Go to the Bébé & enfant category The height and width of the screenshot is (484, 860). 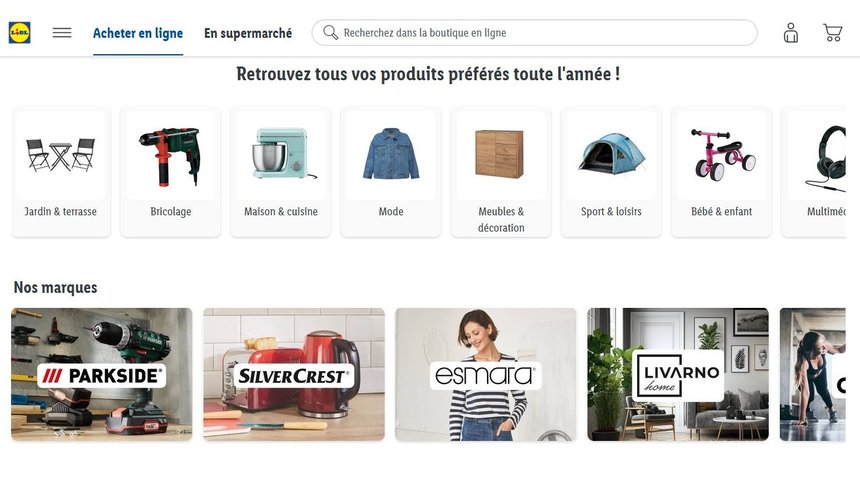(721, 172)
